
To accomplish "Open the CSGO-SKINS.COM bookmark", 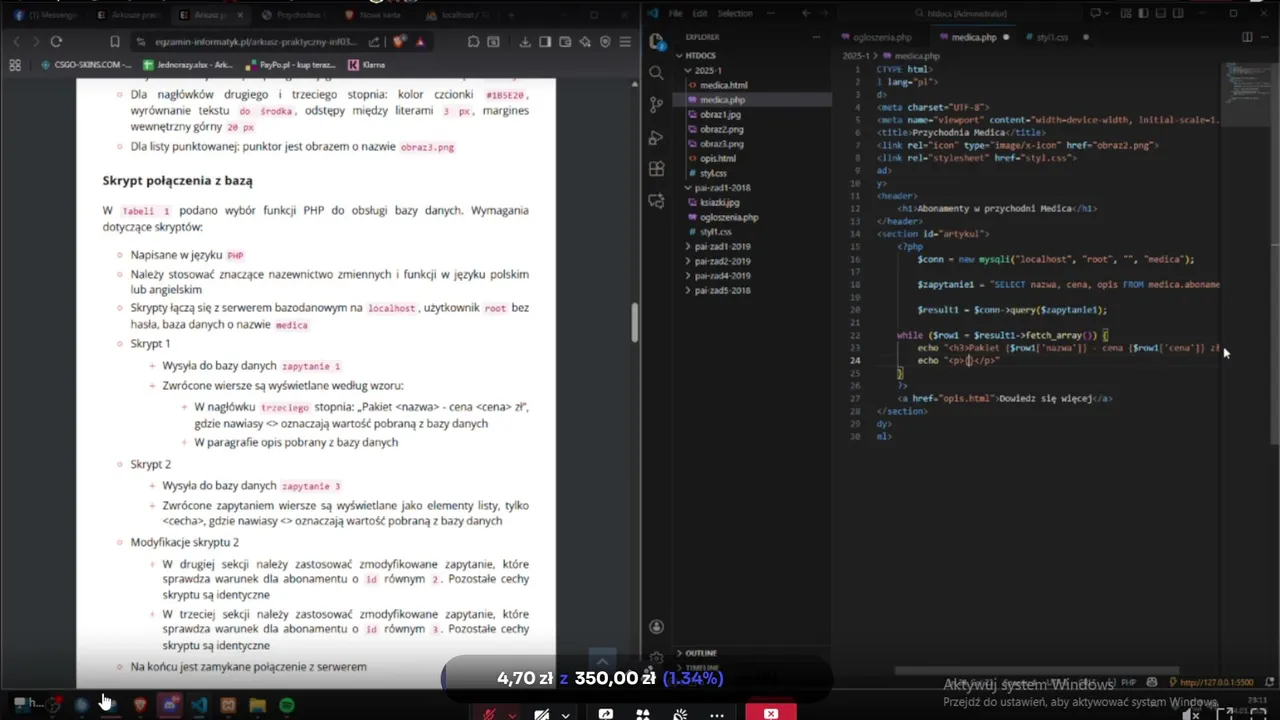I will click(85, 65).
